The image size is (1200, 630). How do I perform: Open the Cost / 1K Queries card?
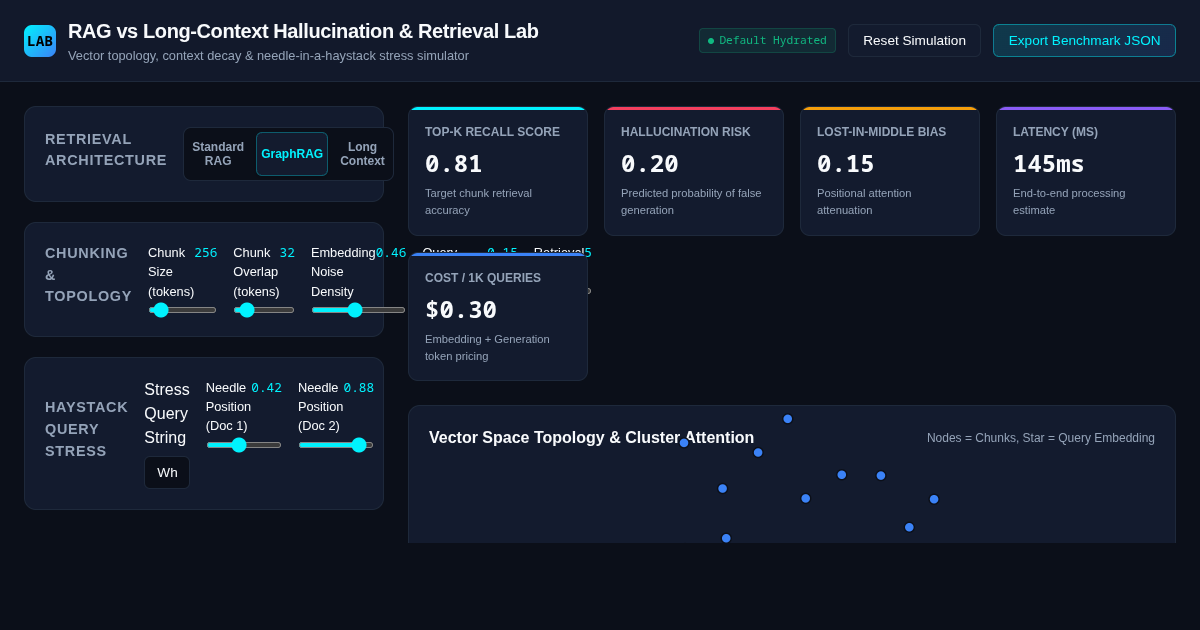click(498, 317)
